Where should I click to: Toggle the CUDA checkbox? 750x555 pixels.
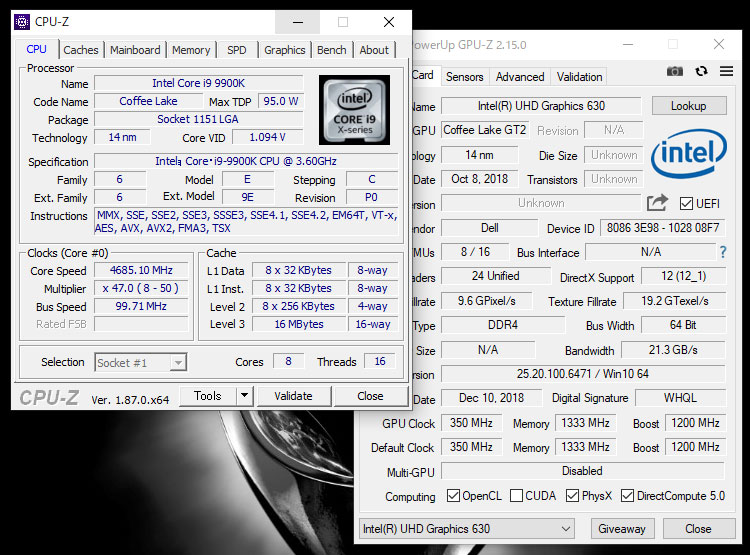coord(516,496)
